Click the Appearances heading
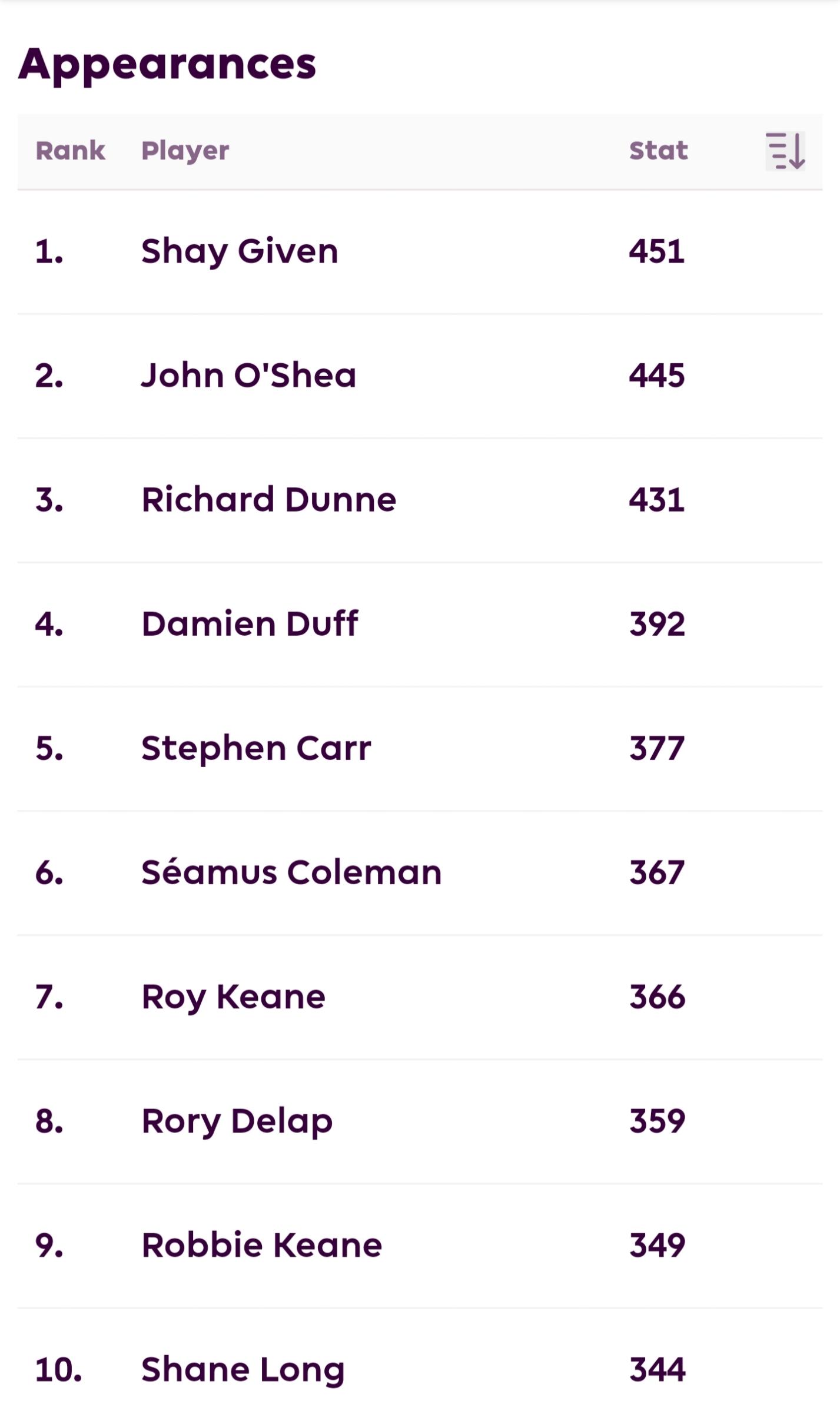 (x=168, y=65)
